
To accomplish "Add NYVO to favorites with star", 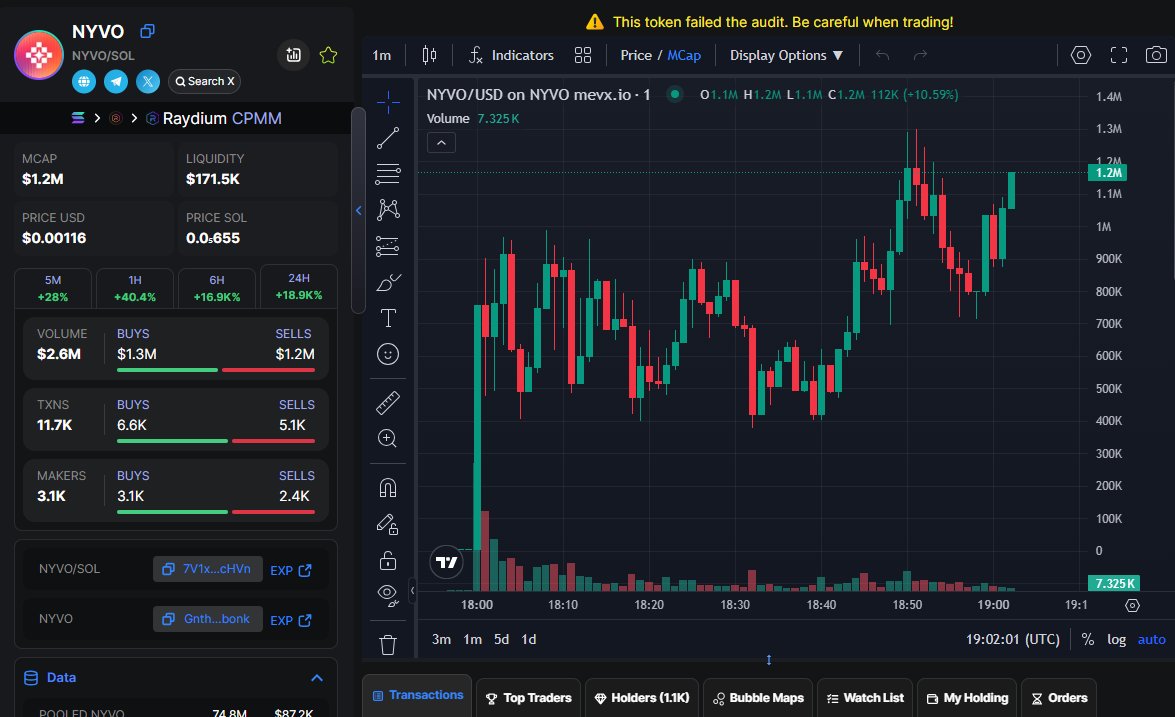I will click(x=328, y=55).
